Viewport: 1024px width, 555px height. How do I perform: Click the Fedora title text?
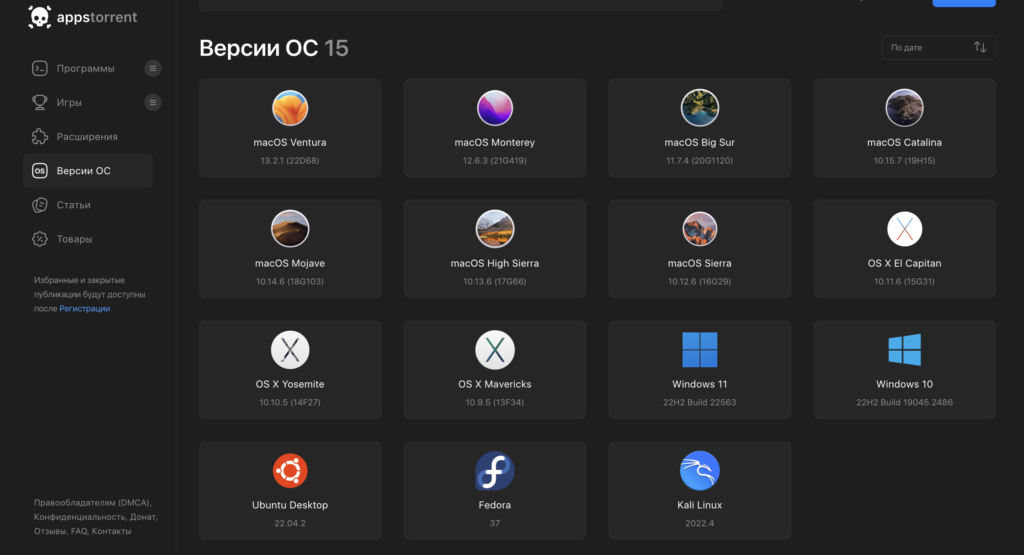494,505
